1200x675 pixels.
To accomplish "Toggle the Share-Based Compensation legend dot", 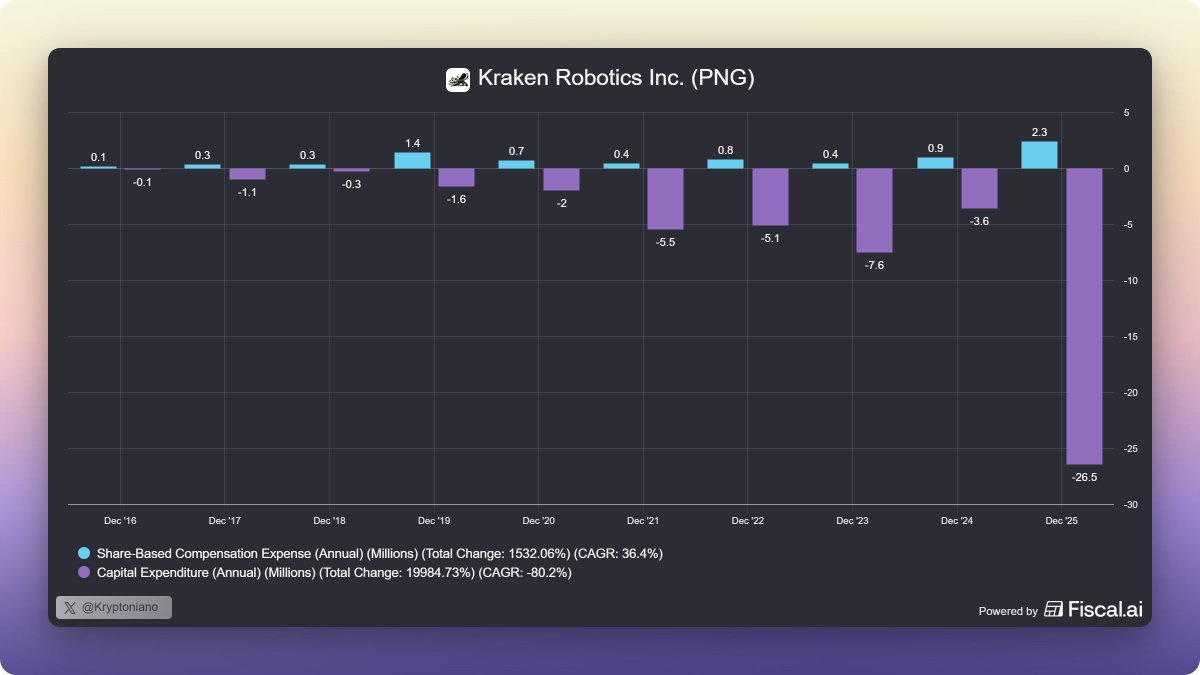I will coord(85,553).
